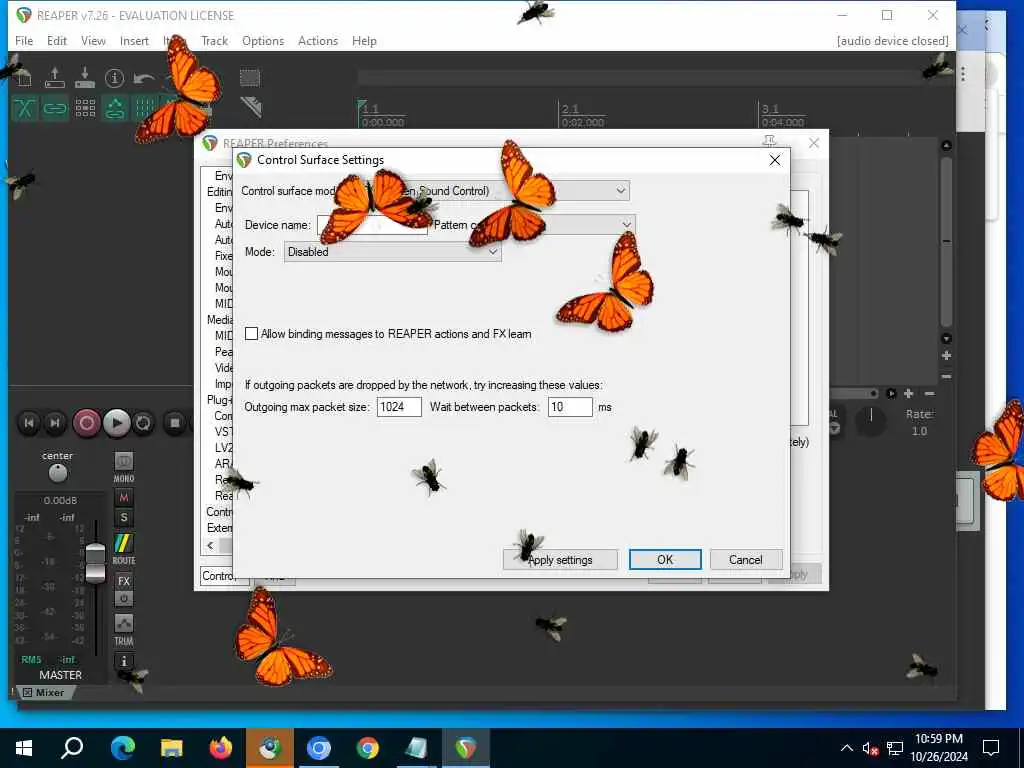
Task: Open the Actions menu
Action: (318, 40)
